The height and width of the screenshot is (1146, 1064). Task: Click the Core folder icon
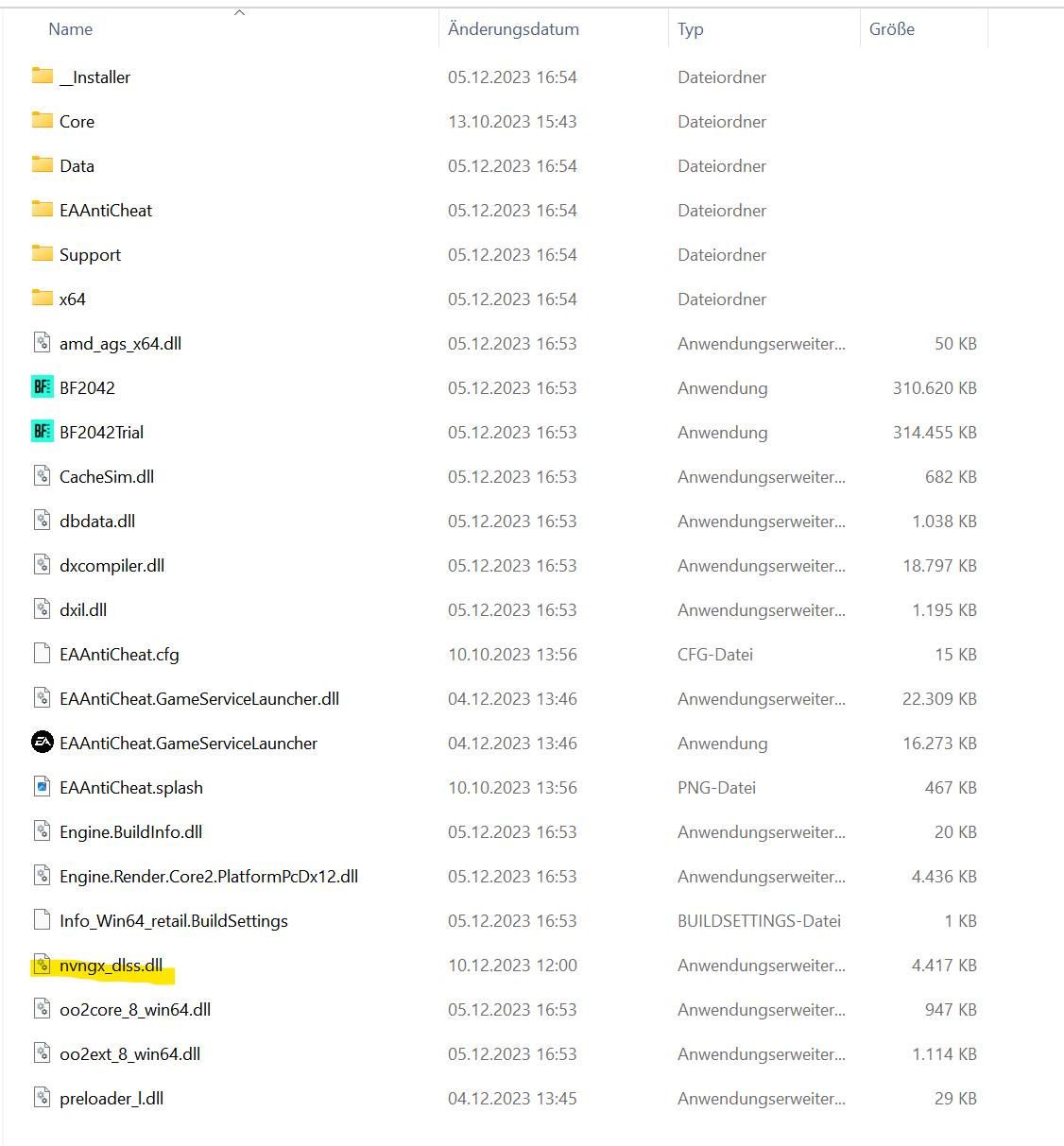[43, 120]
